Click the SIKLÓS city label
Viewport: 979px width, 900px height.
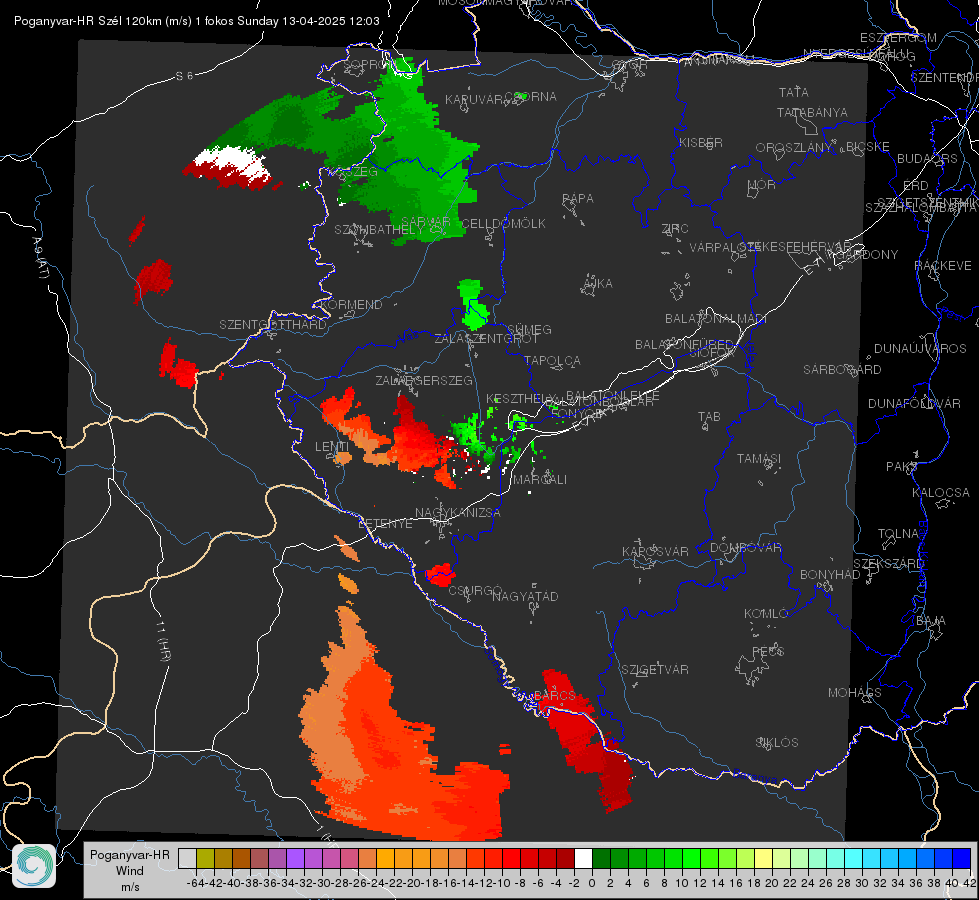(777, 743)
